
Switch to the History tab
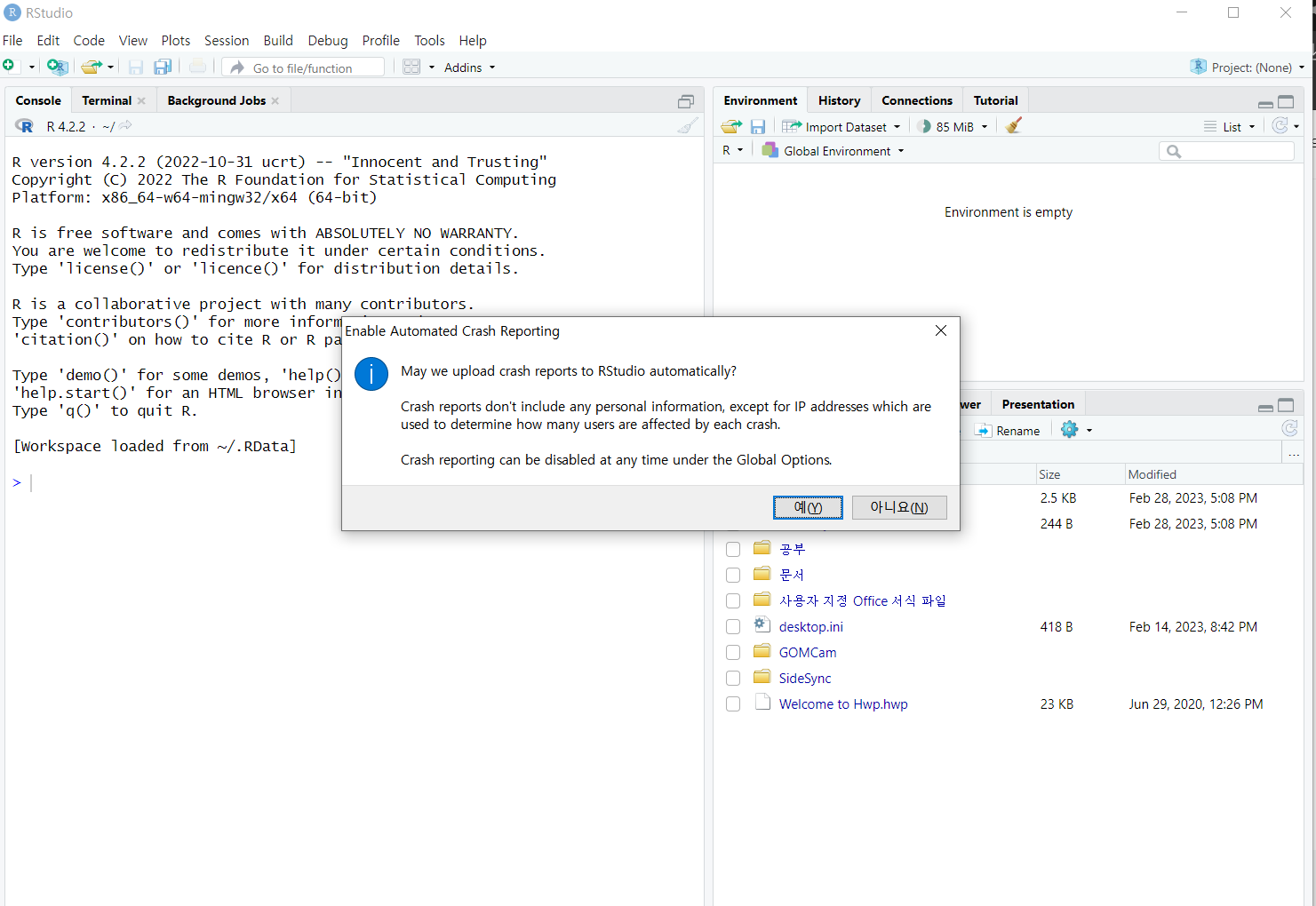point(839,101)
